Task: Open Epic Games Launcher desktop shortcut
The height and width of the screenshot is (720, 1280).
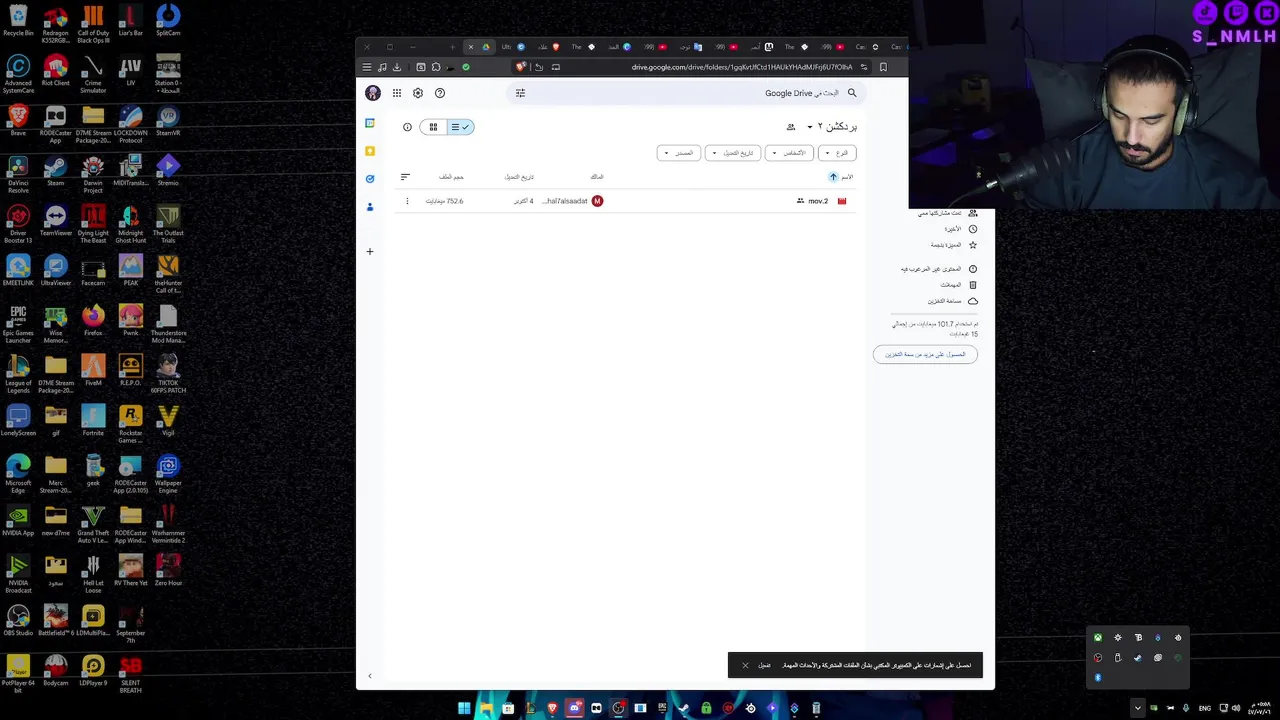Action: click(x=18, y=324)
